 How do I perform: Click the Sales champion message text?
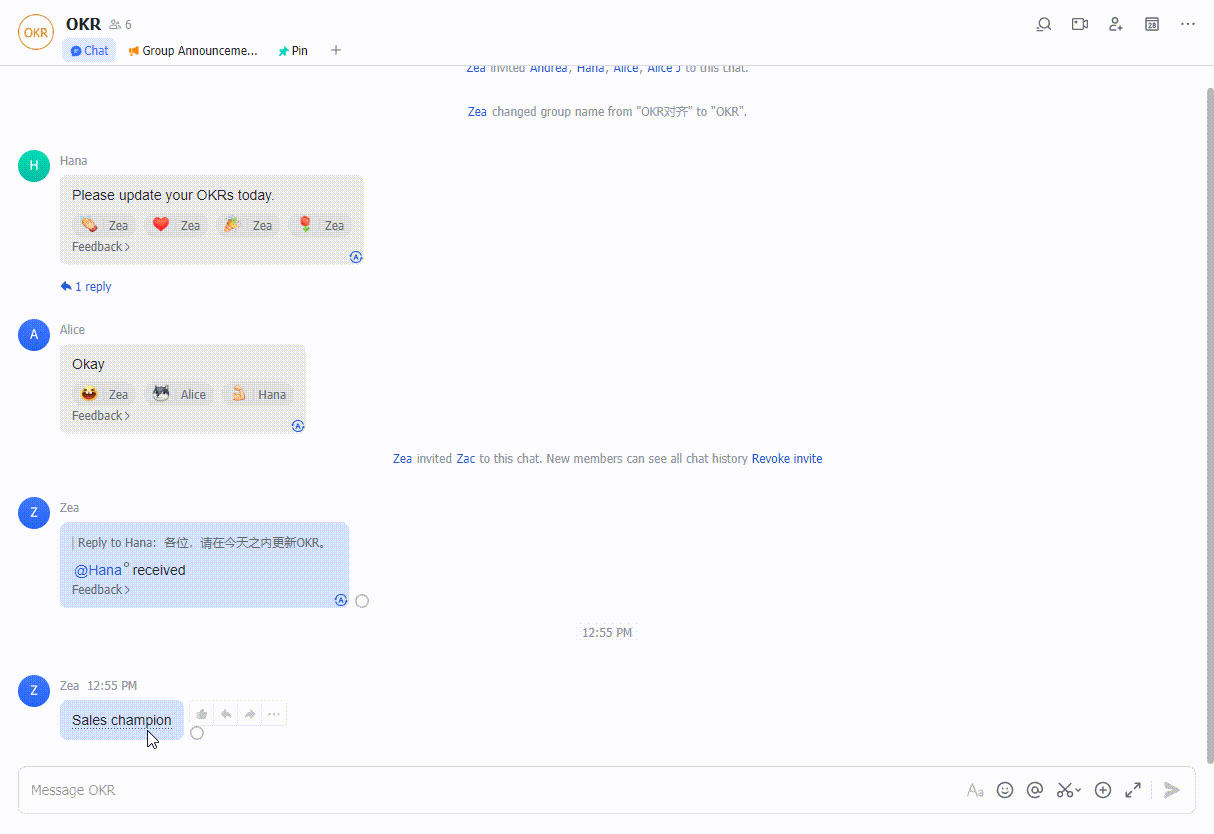122,720
